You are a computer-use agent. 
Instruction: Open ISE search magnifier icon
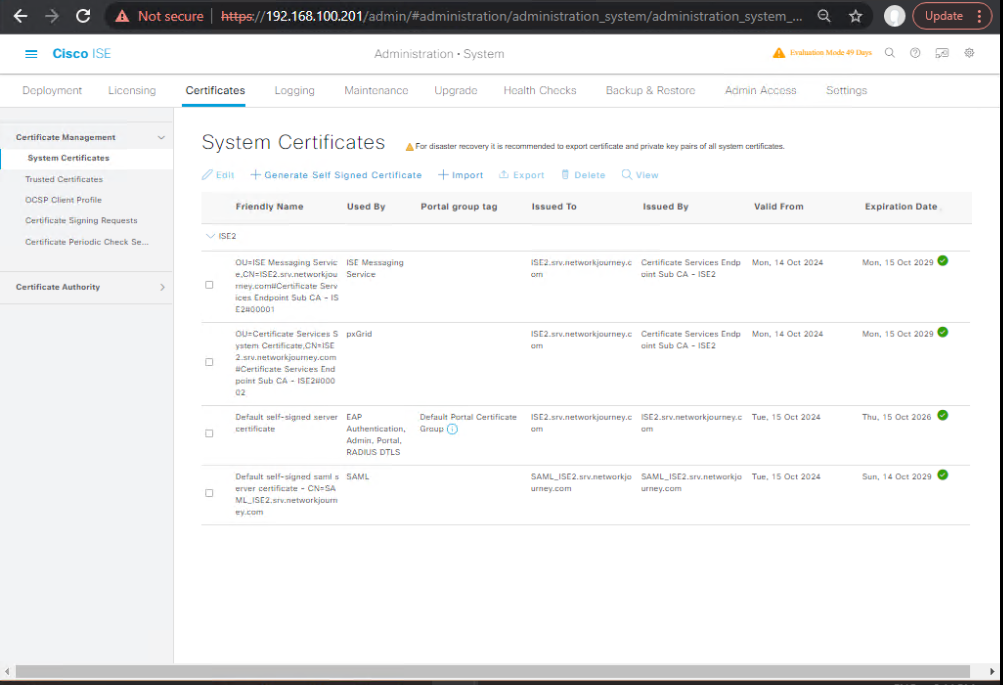890,53
